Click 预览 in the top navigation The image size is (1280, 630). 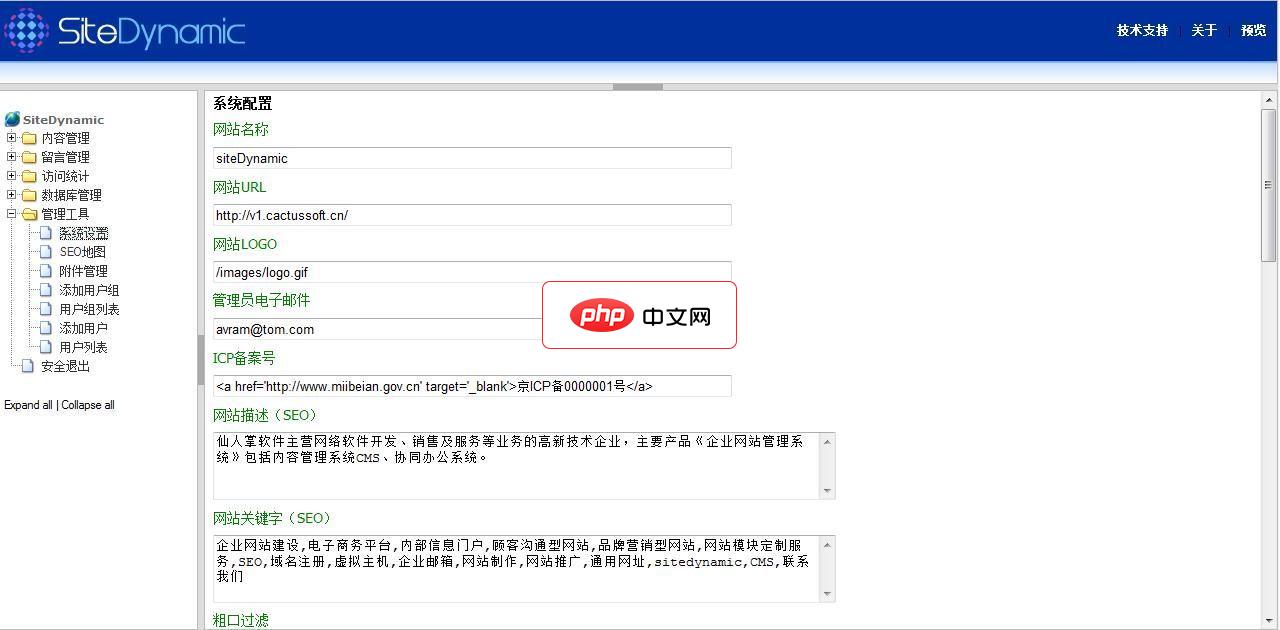1252,30
